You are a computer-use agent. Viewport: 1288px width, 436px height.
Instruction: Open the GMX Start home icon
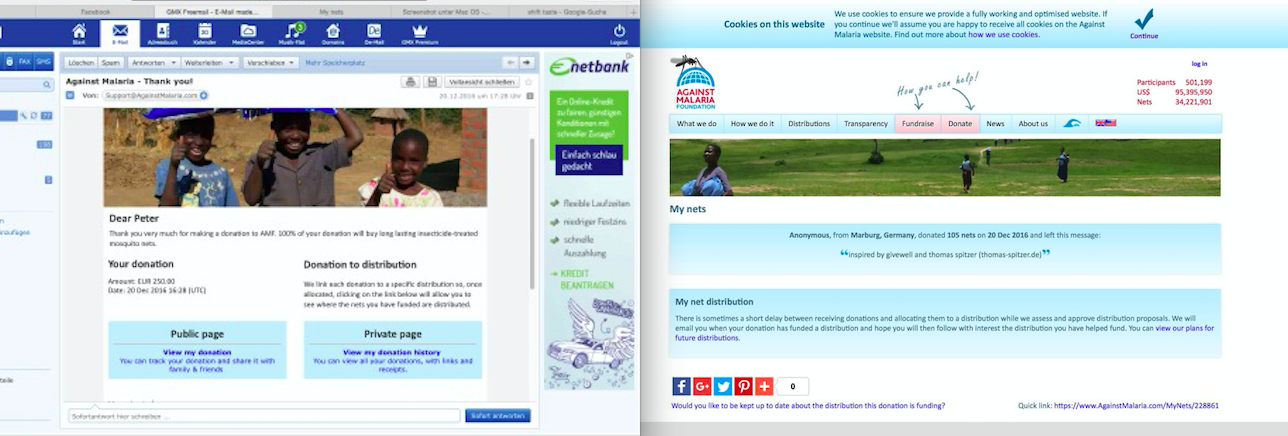click(x=78, y=33)
